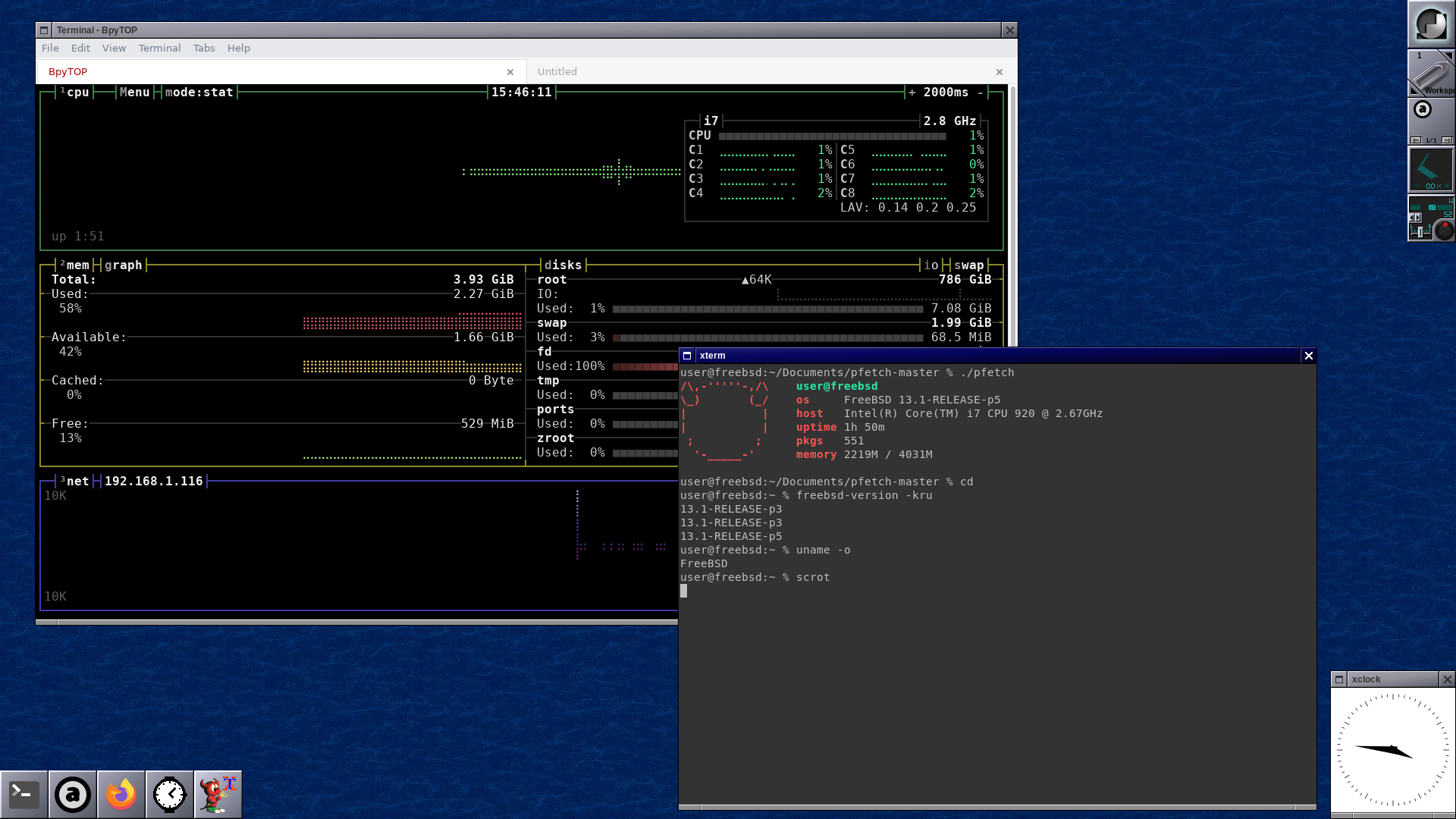Open the xclock window's title-bar menu icon

(x=1339, y=679)
